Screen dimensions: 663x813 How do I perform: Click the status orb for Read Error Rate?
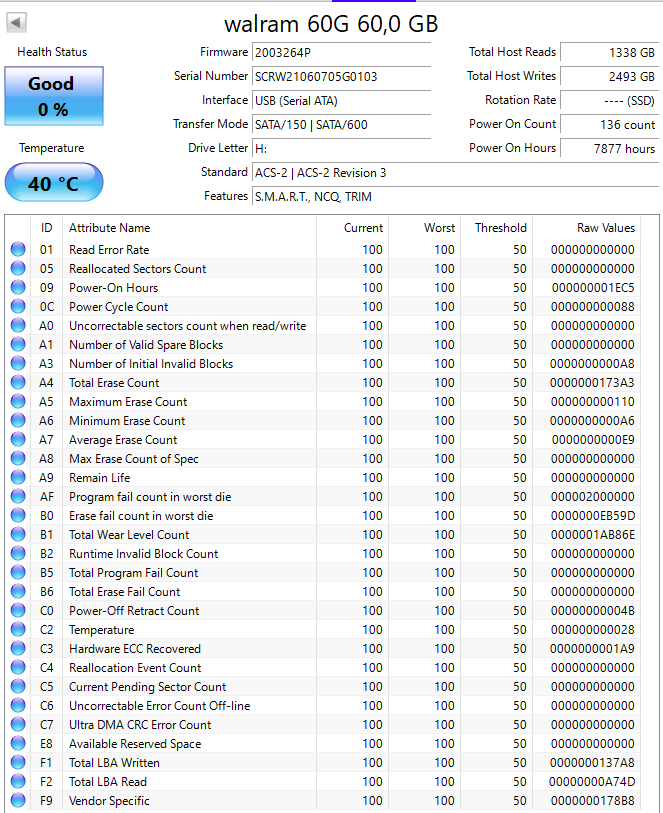pyautogui.click(x=18, y=250)
